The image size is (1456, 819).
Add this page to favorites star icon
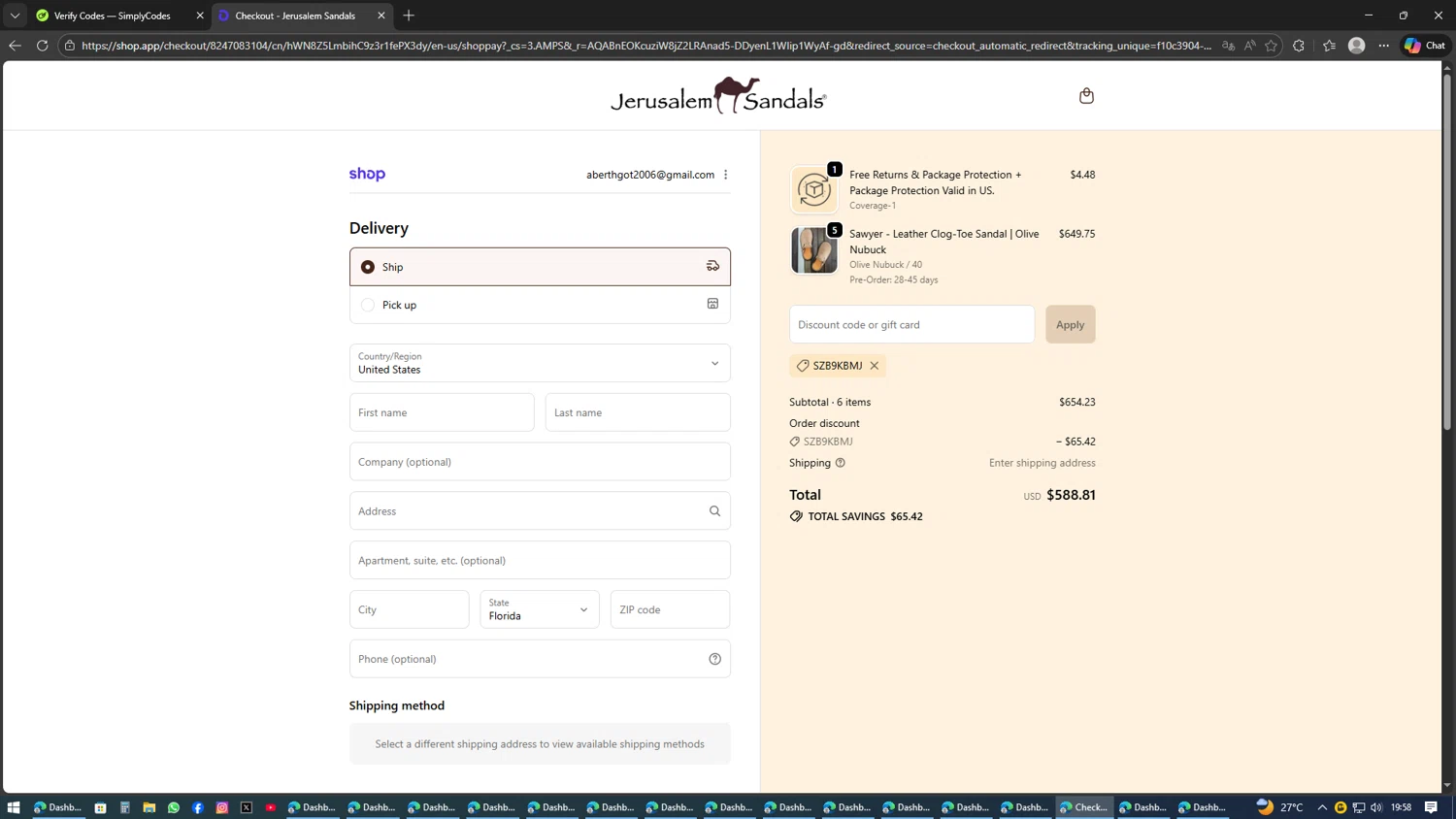[x=1271, y=46]
